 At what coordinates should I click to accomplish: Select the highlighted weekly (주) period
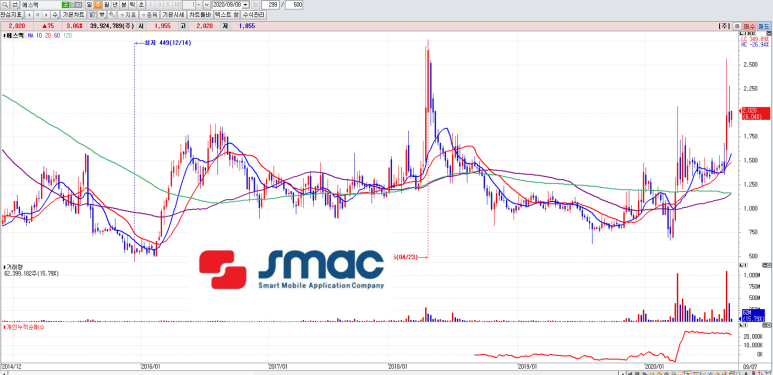tap(98, 4)
